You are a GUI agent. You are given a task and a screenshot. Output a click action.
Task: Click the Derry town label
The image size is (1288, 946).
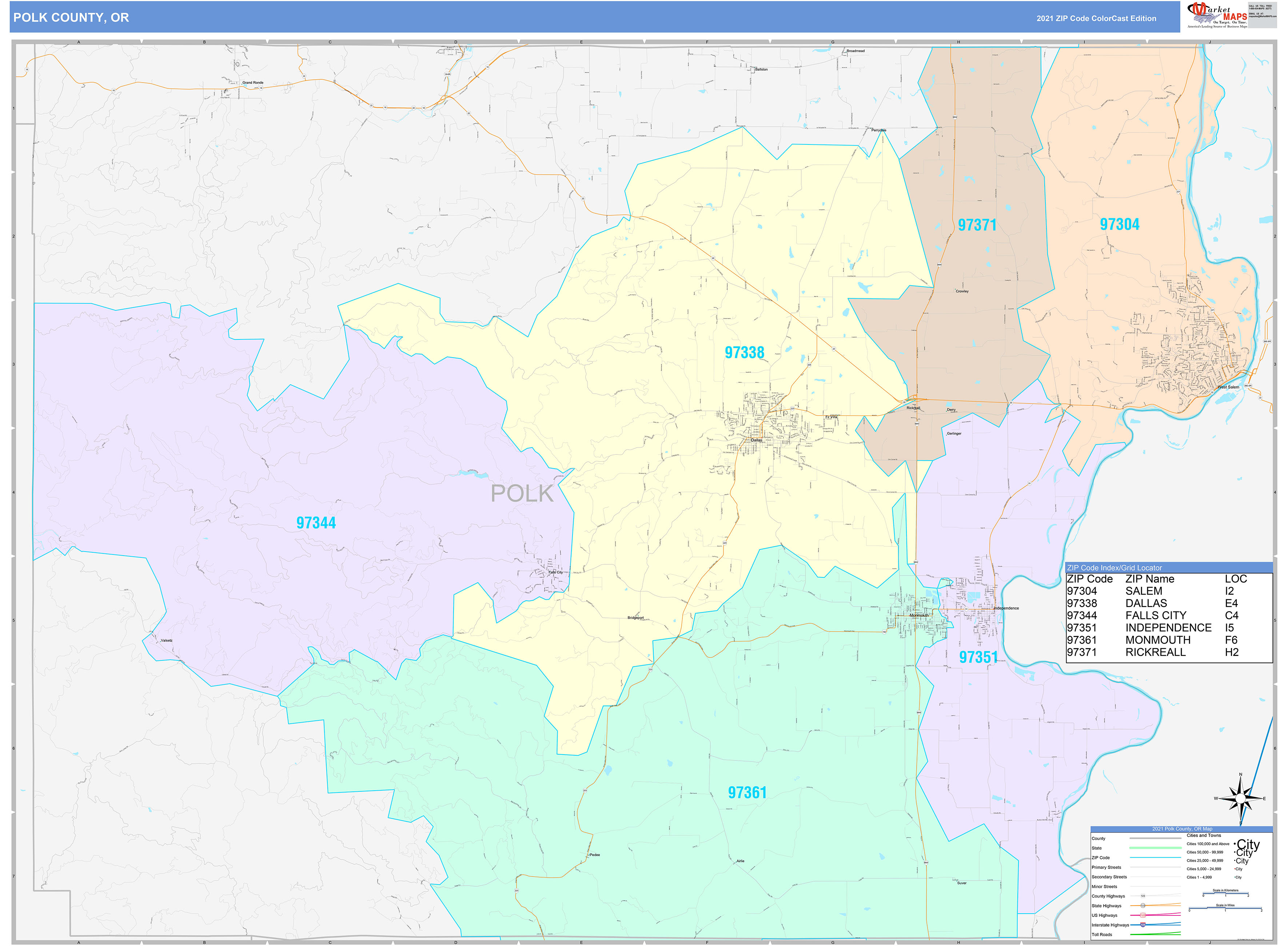tap(952, 410)
